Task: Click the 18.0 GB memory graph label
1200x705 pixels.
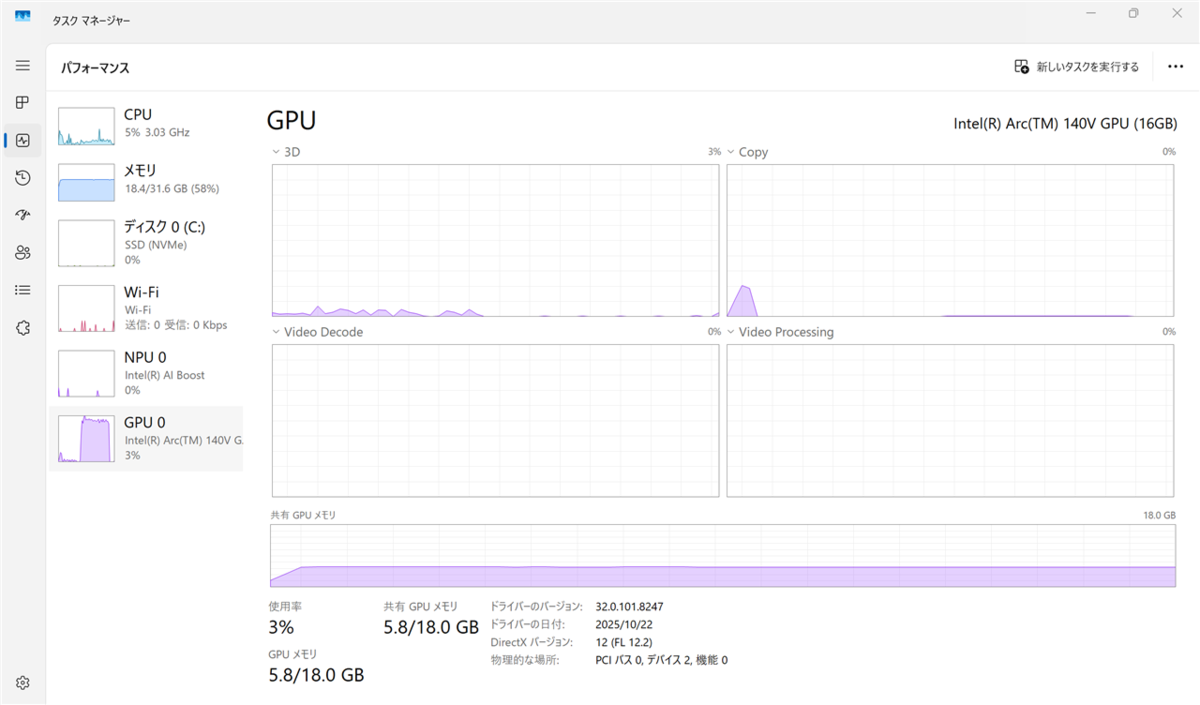Action: [1158, 515]
